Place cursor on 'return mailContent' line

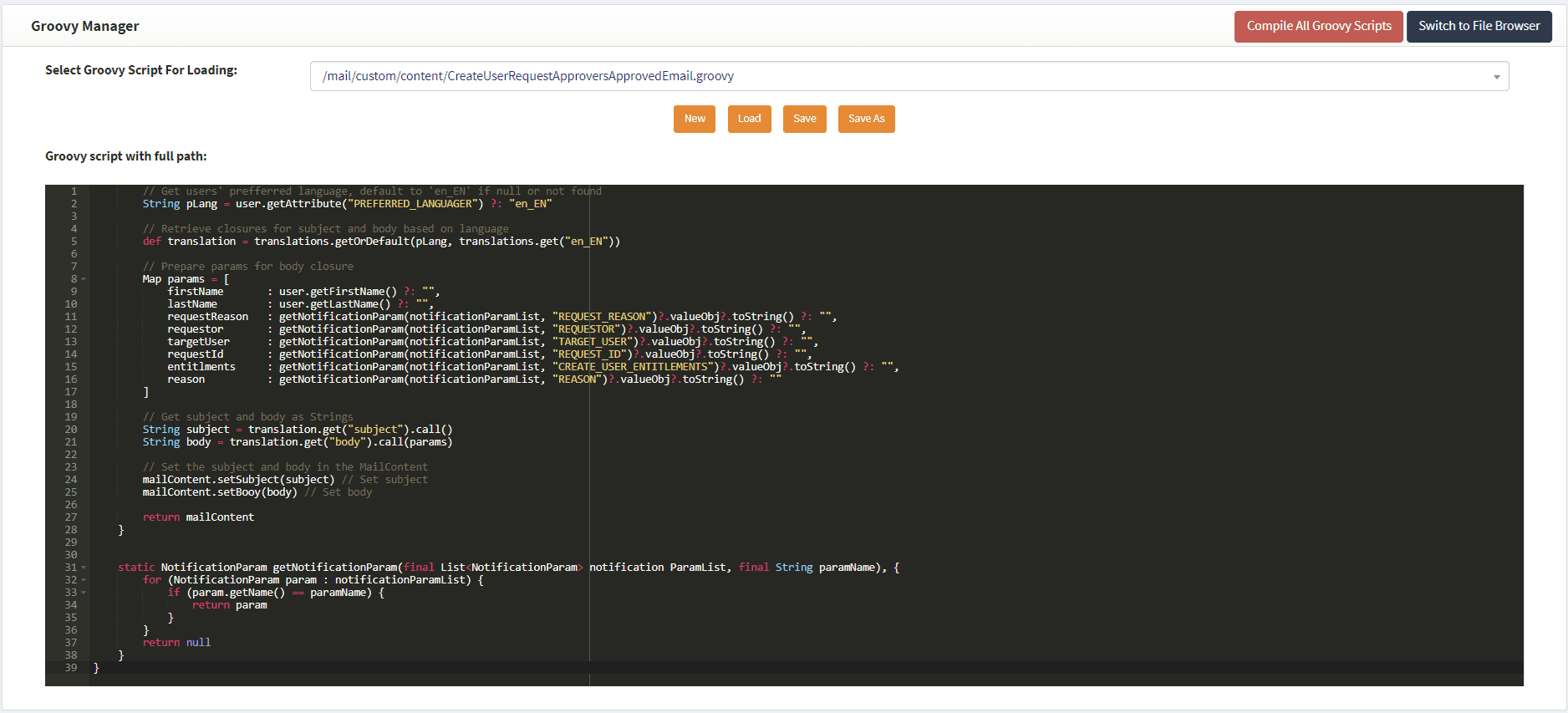198,517
